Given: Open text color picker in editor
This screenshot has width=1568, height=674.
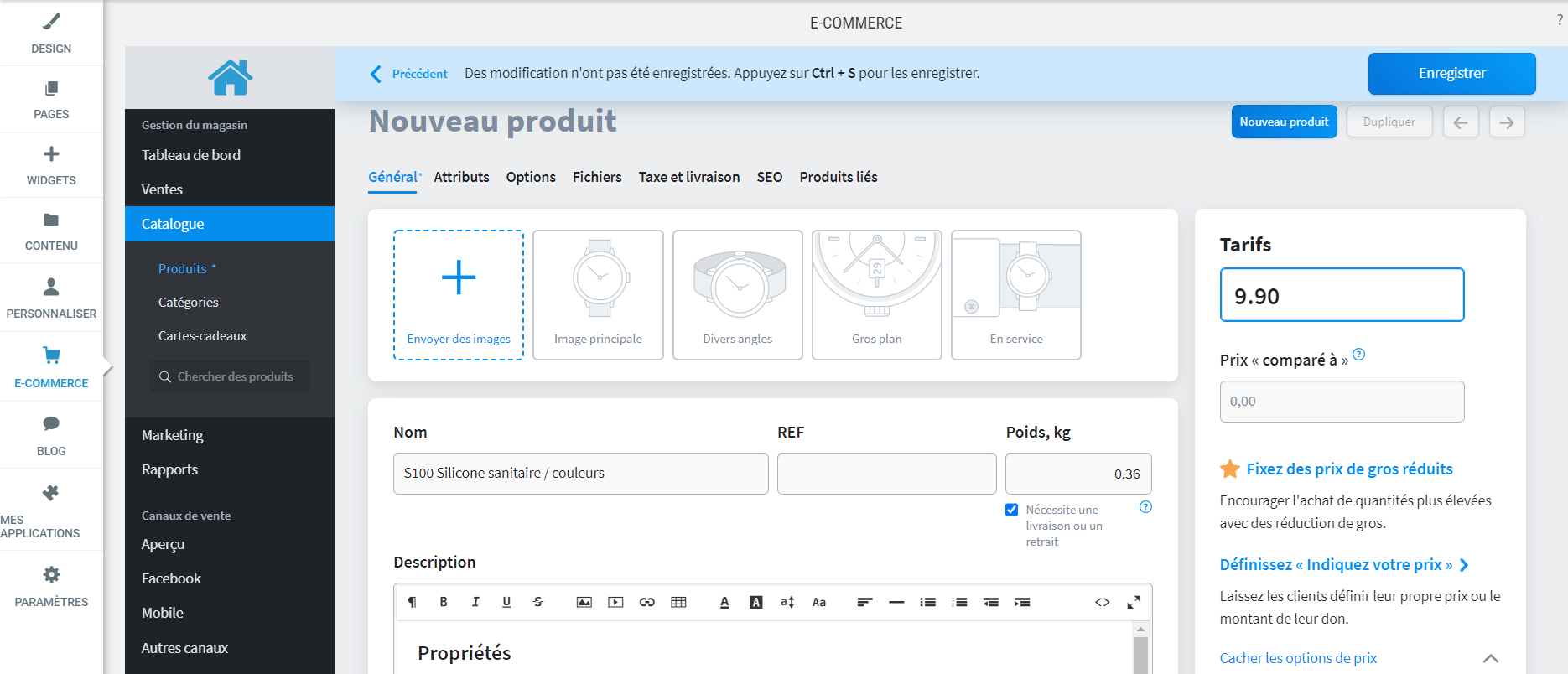Looking at the screenshot, I should point(724,602).
